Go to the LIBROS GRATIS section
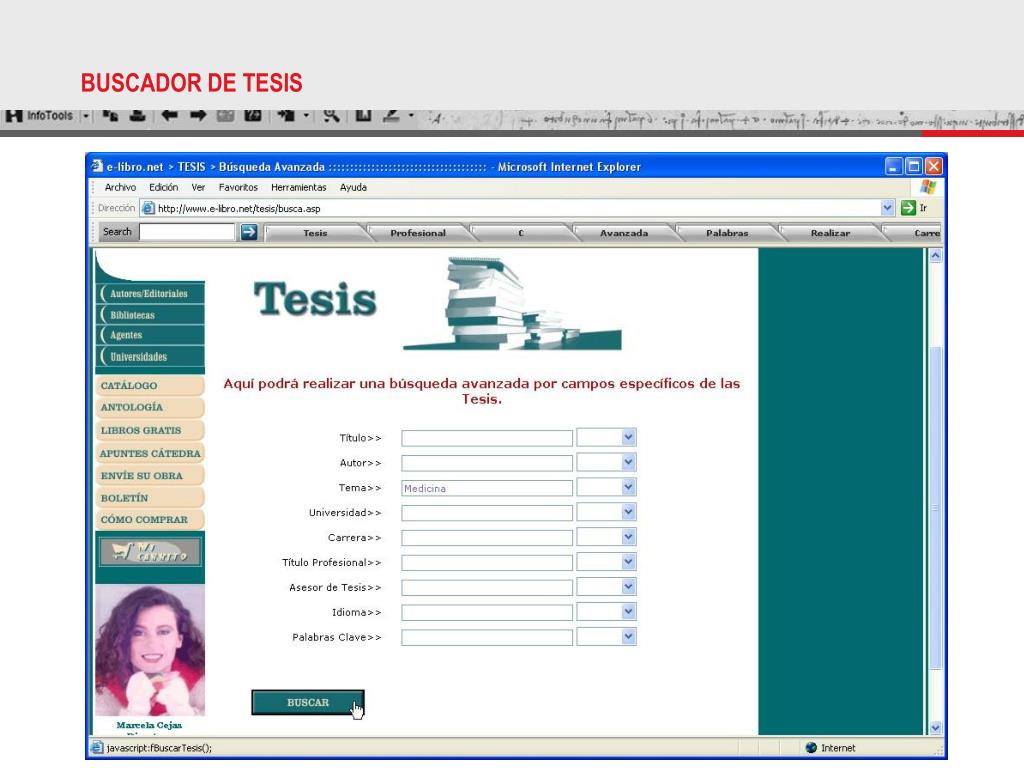This screenshot has height=768, width=1024. tap(141, 430)
